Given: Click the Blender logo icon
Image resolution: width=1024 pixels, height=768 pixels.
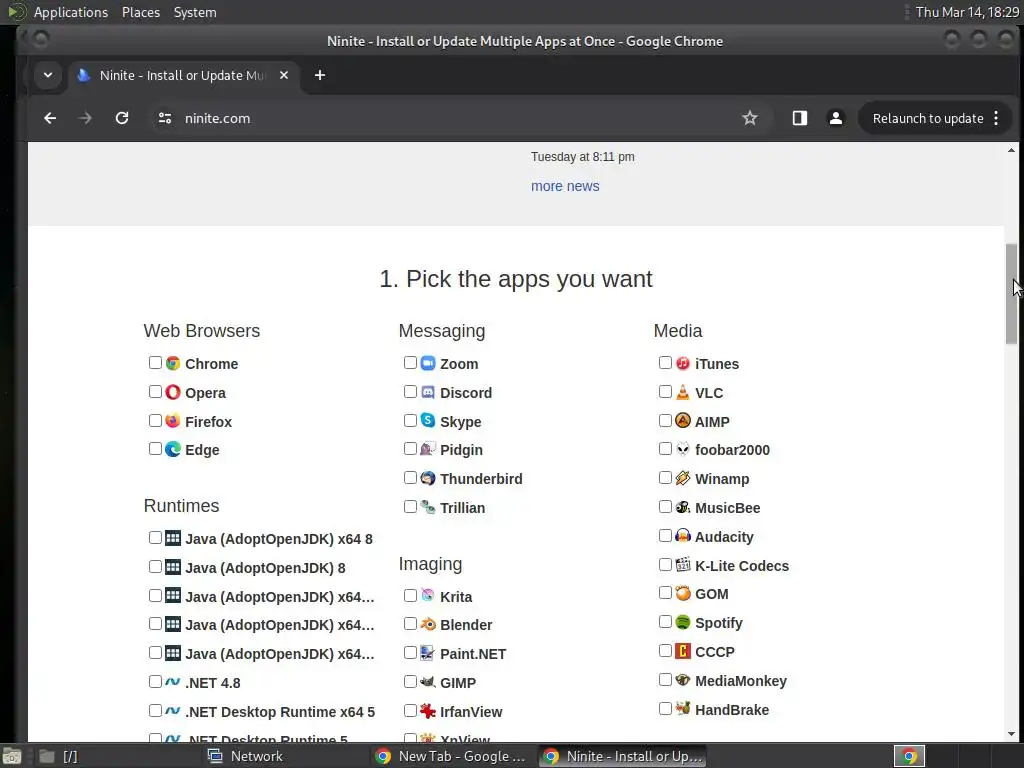Looking at the screenshot, I should (x=428, y=624).
